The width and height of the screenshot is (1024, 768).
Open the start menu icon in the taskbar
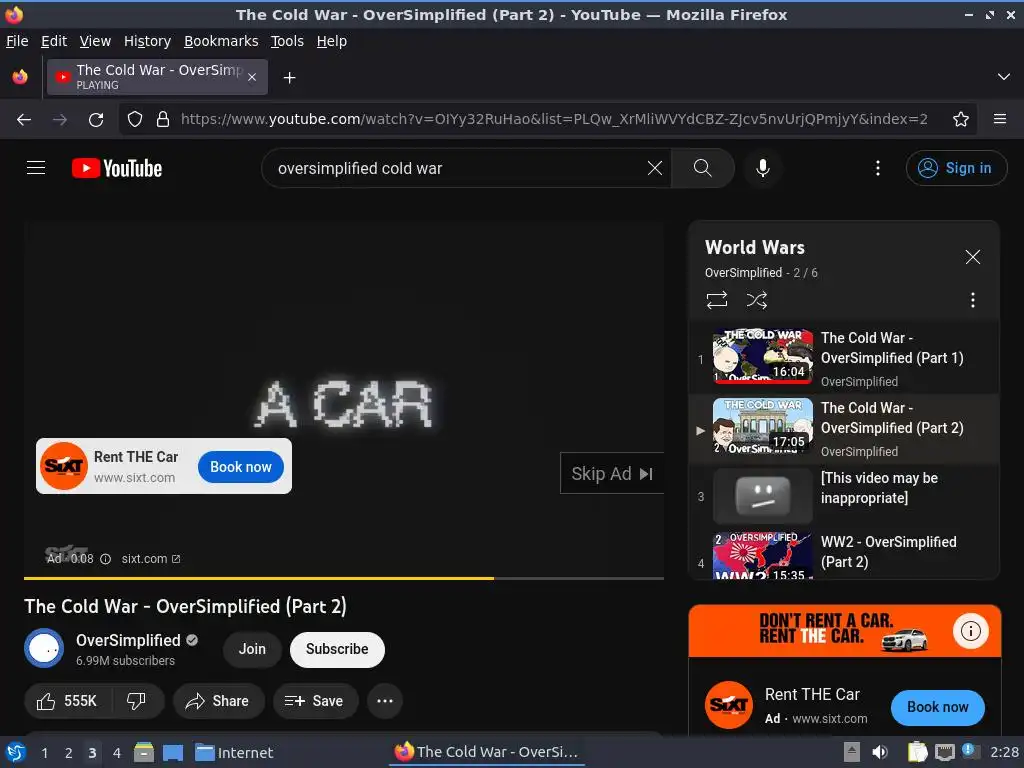(x=16, y=752)
